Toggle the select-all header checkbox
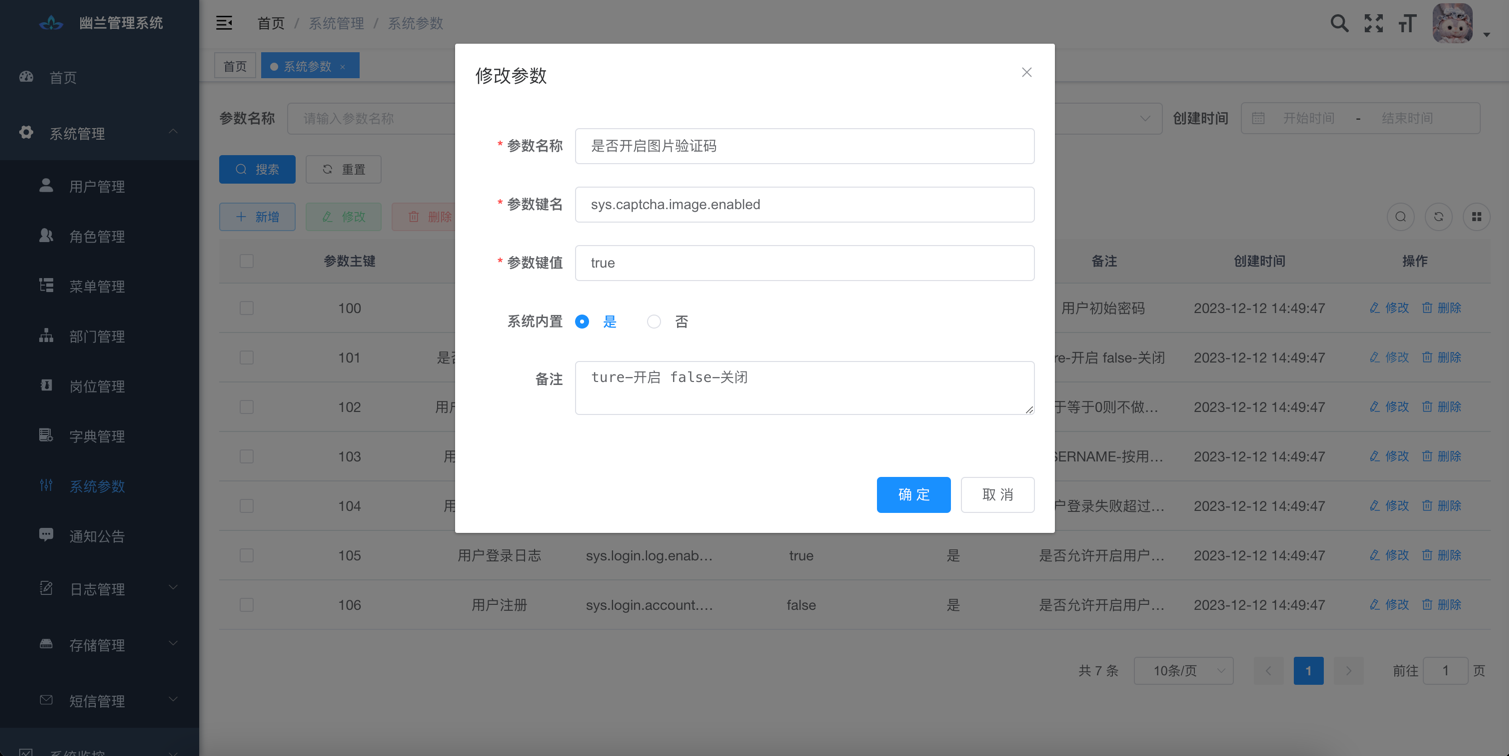This screenshot has height=756, width=1509. (x=247, y=261)
